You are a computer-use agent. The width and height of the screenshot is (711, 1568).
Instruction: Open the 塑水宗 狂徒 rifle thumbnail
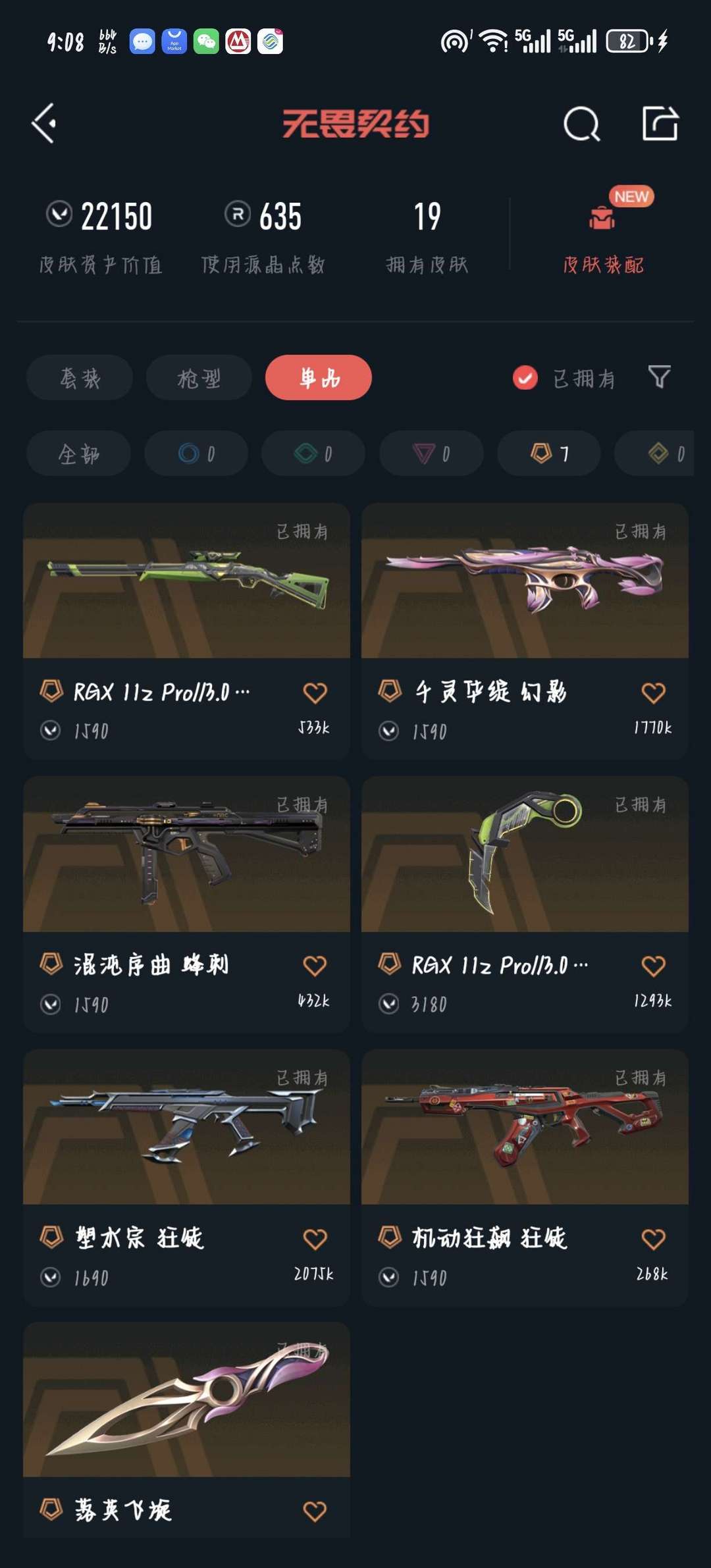[x=186, y=1127]
